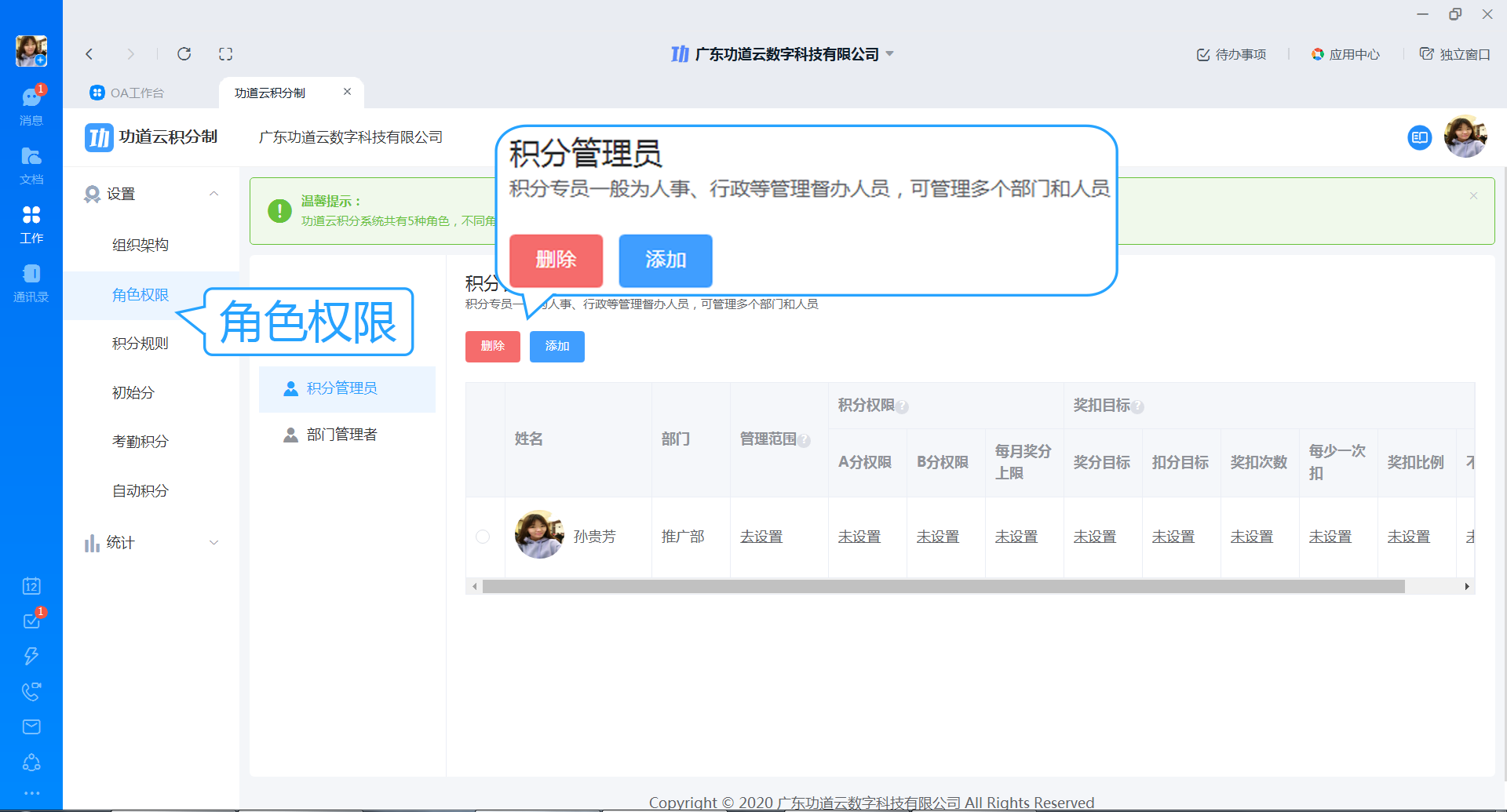
Task: Open 积分规则 in the settings menu
Action: point(140,344)
